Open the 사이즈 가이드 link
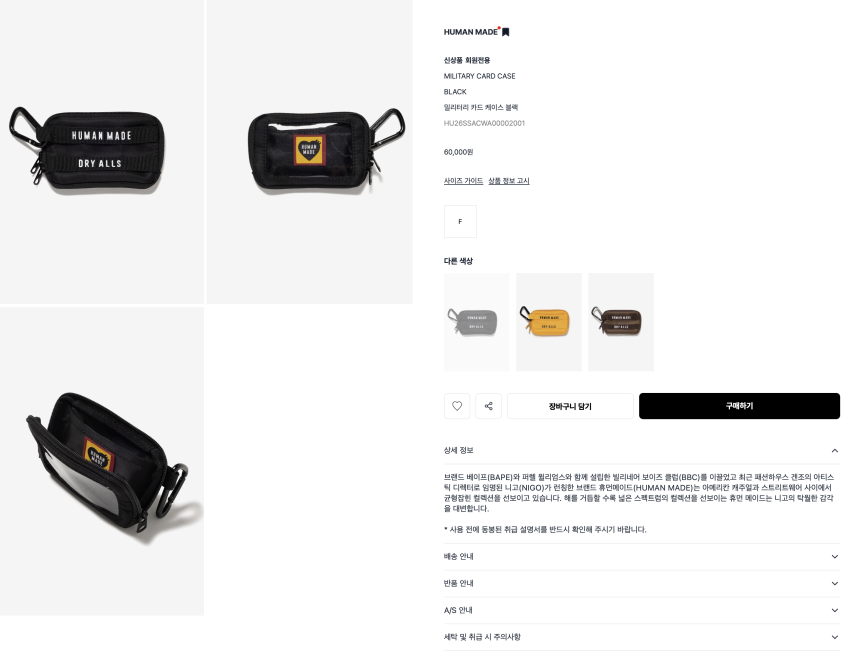 pos(463,181)
